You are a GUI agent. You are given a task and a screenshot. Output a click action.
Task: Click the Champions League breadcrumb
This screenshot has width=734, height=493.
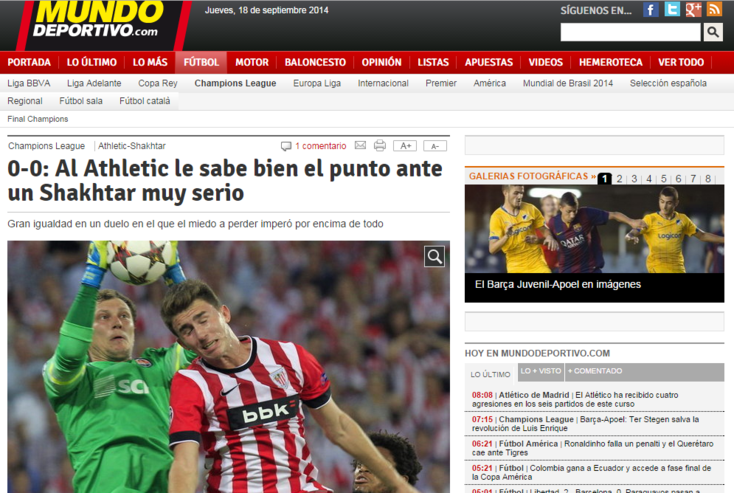pyautogui.click(x=46, y=146)
